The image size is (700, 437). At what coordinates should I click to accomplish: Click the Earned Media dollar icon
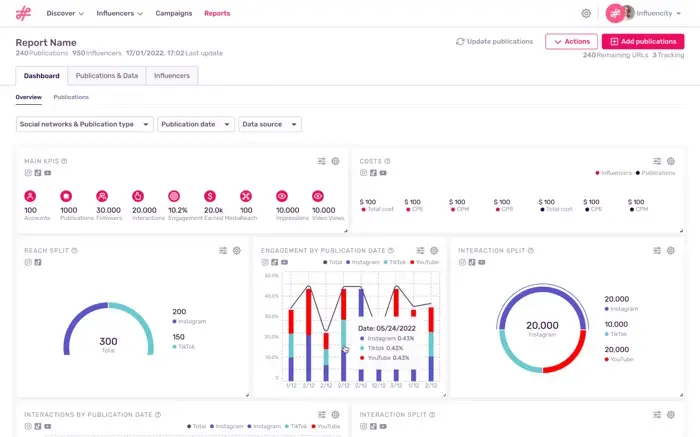tap(210, 196)
